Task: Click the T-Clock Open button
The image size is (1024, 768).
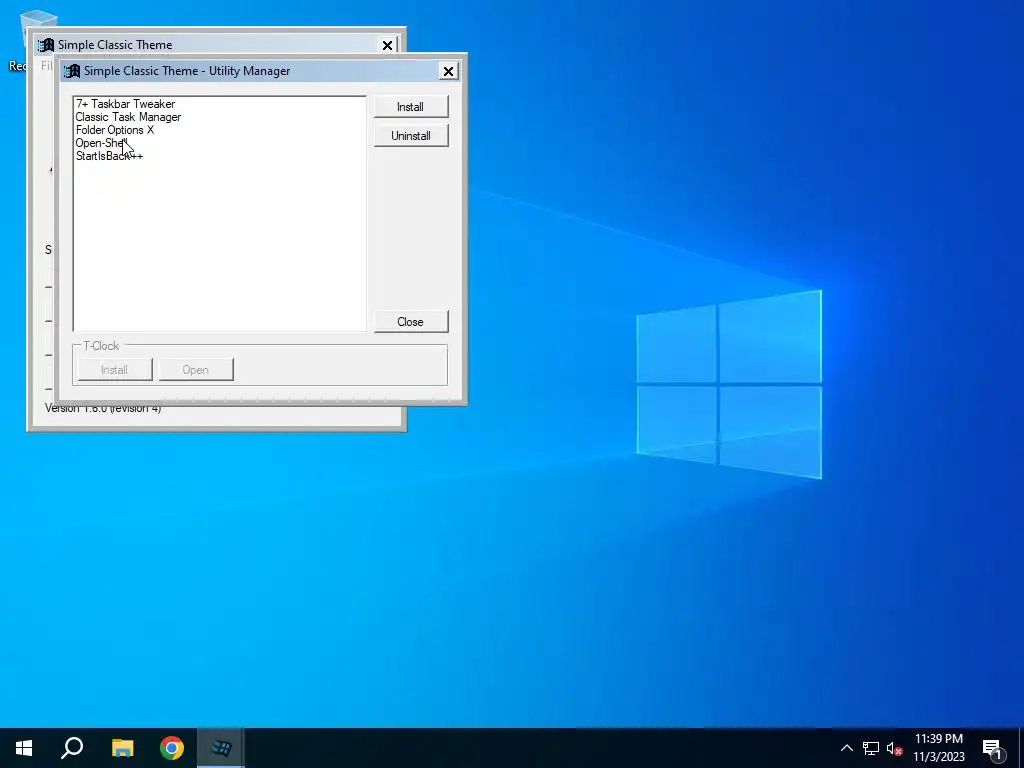Action: [x=195, y=370]
